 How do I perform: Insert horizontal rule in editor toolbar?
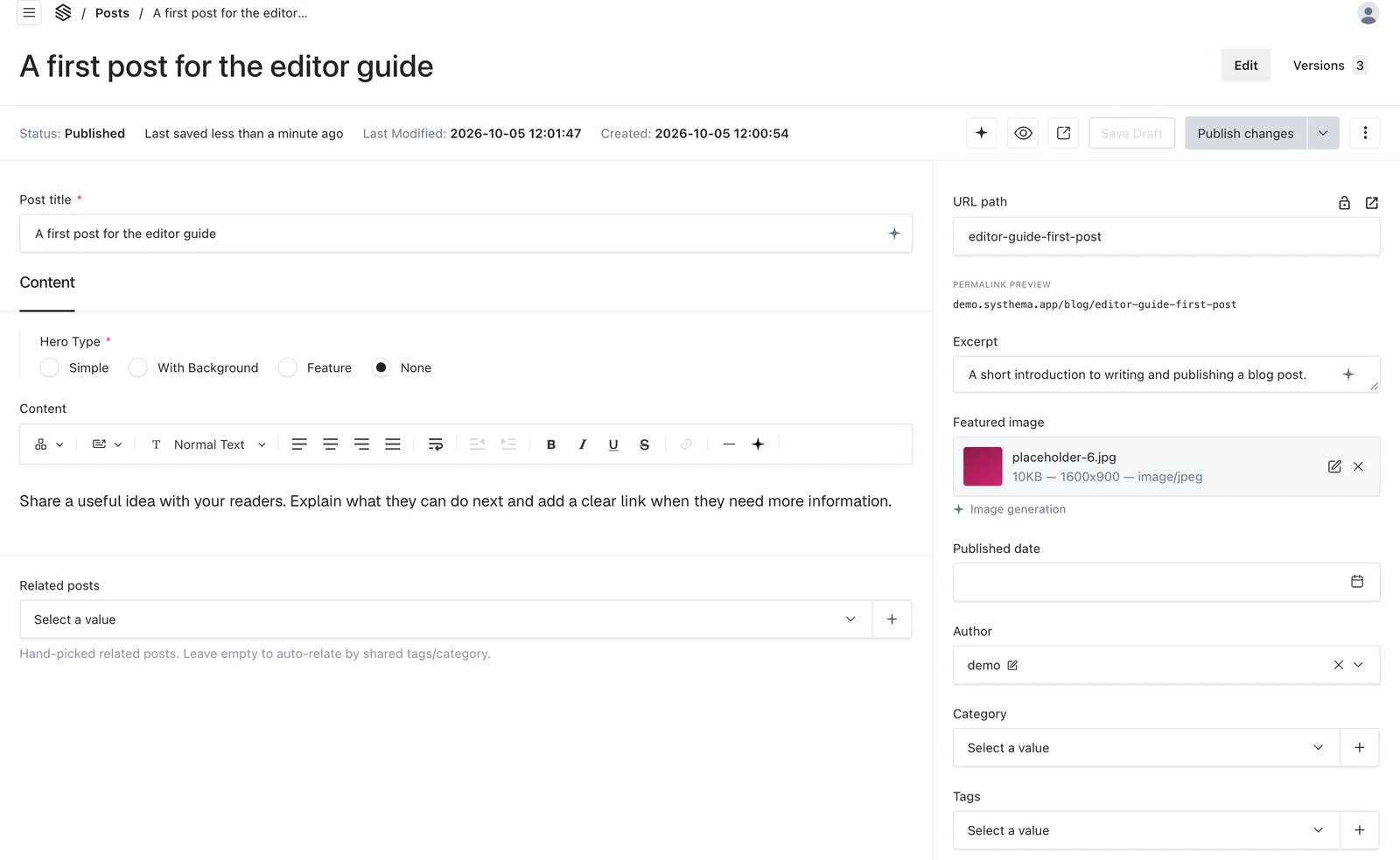pyautogui.click(x=729, y=444)
